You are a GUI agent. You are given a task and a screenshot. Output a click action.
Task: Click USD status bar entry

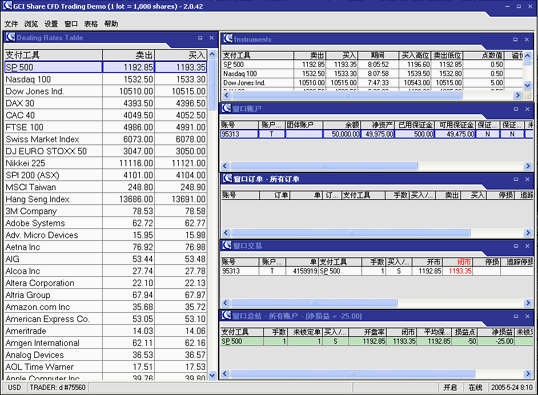14,387
